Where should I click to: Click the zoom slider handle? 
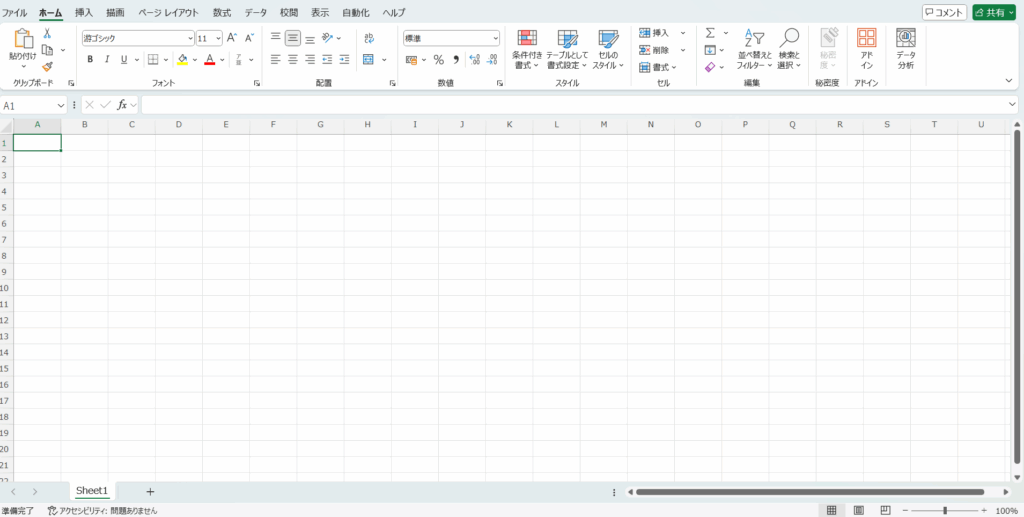(945, 510)
